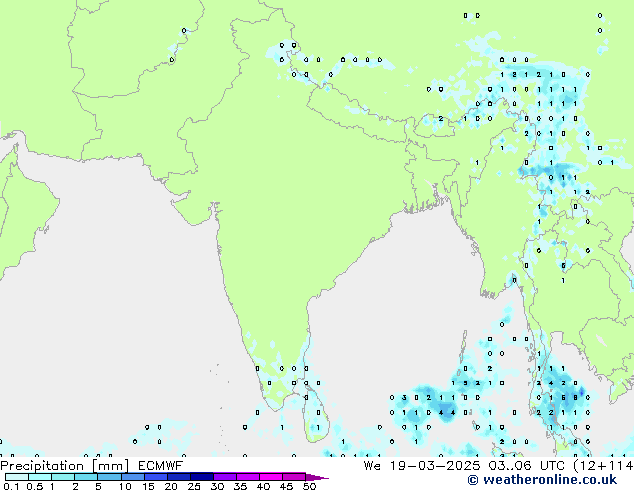This screenshot has height=490, width=634.
Task: Select the 5–10 mm legend swatch
Action: [109, 477]
